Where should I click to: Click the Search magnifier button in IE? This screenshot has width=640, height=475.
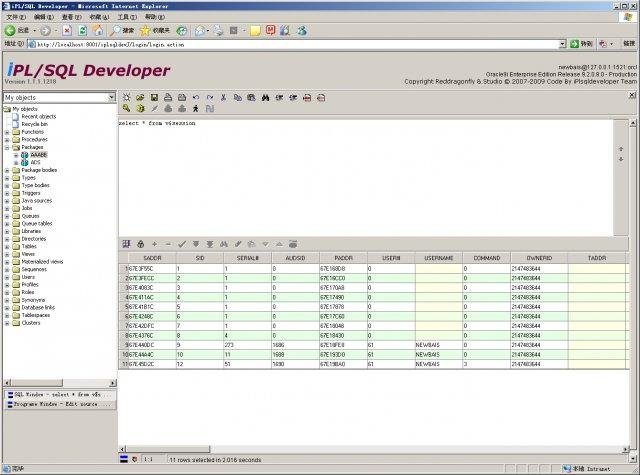122,31
